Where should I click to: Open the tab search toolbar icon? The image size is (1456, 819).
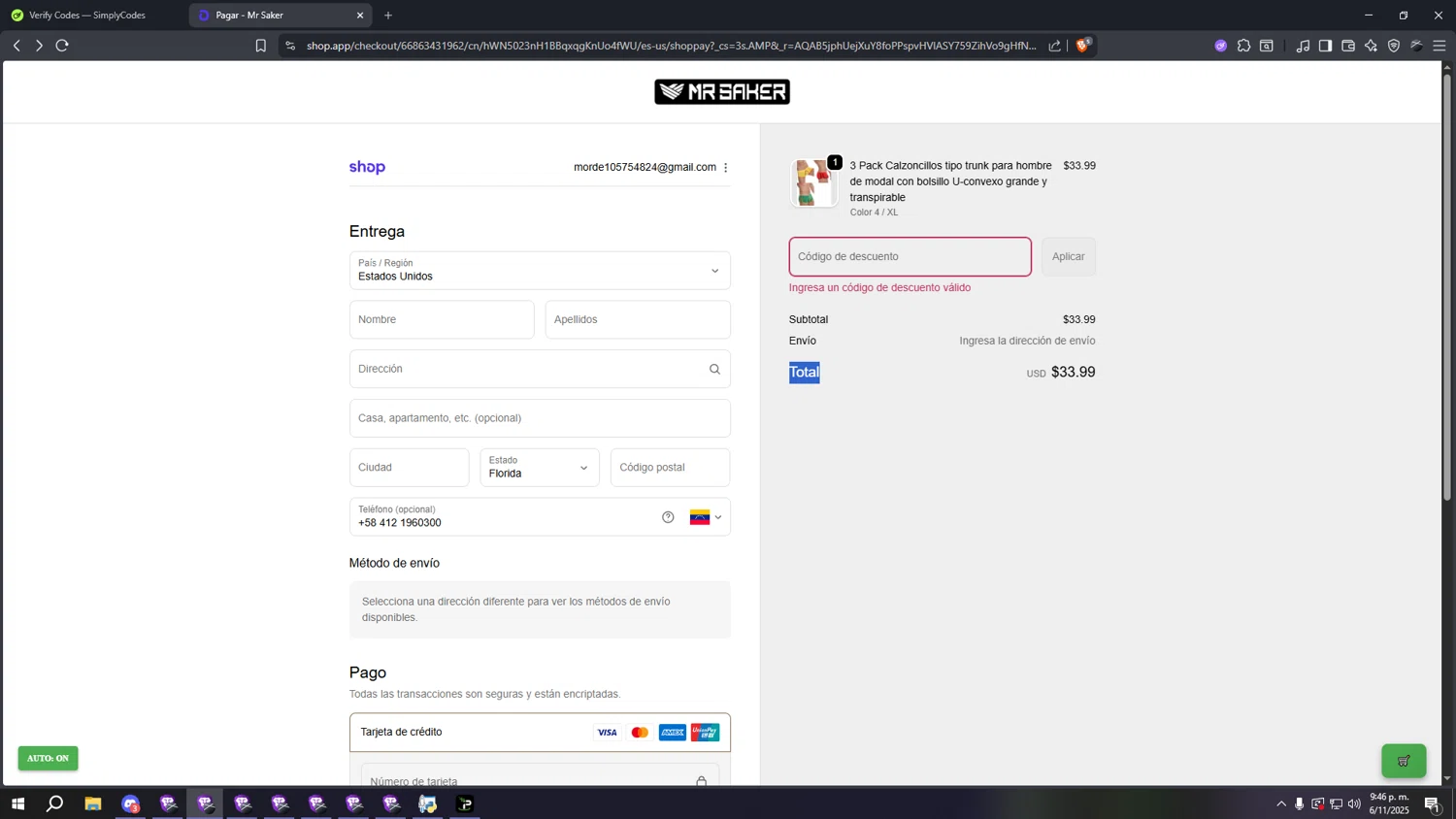pyautogui.click(x=1267, y=46)
